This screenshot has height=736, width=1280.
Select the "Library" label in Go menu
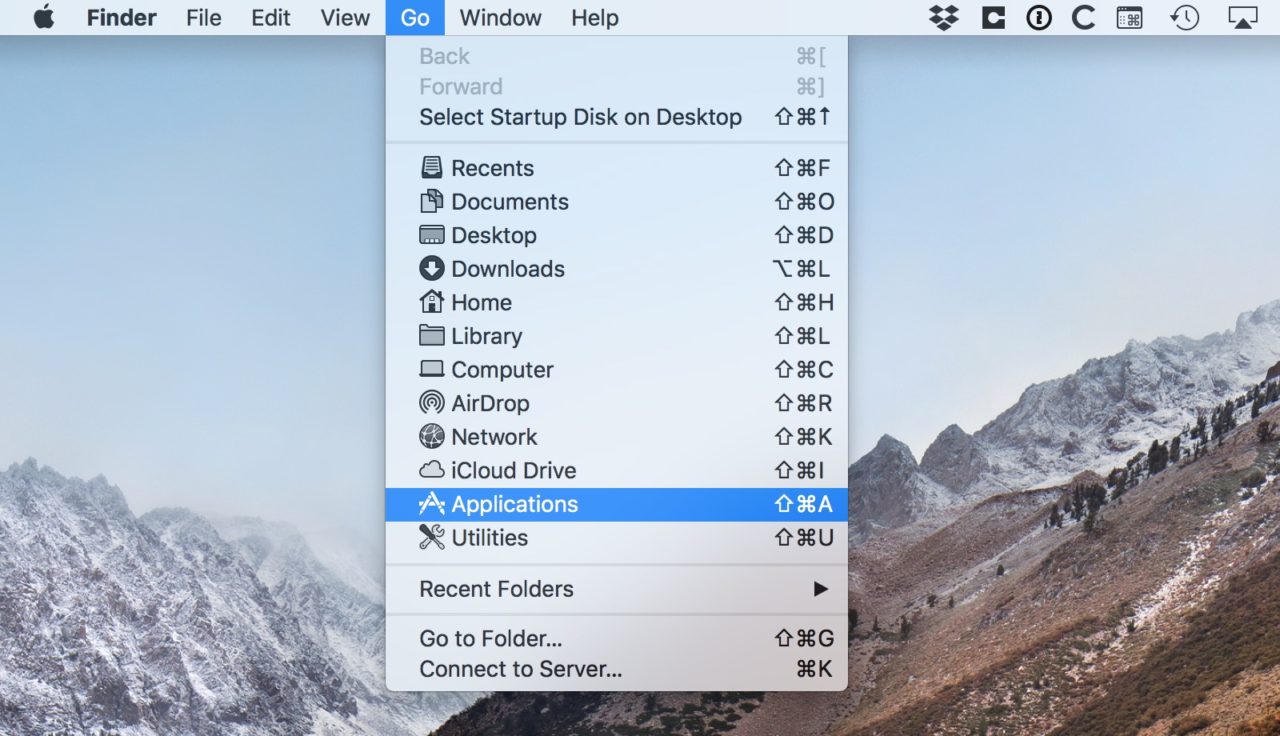[487, 336]
